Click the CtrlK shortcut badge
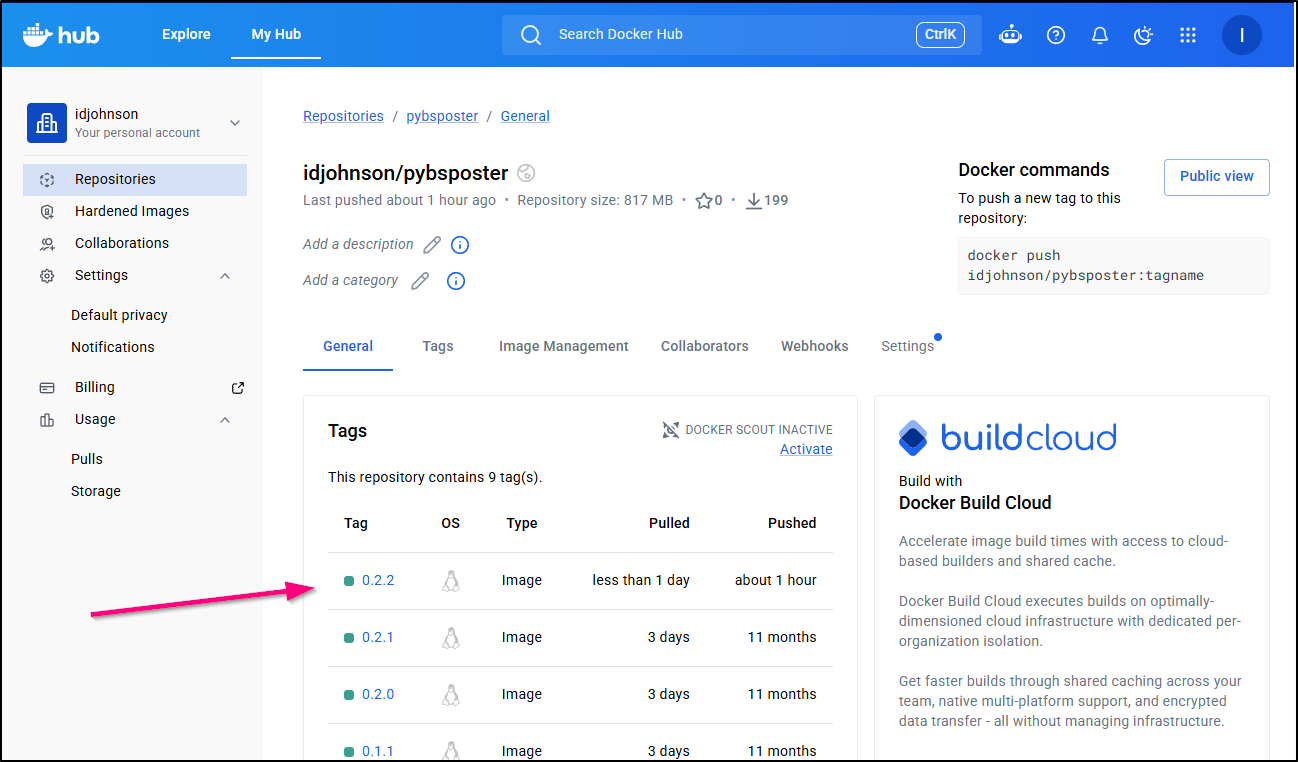Image resolution: width=1298 pixels, height=762 pixels. coord(940,35)
